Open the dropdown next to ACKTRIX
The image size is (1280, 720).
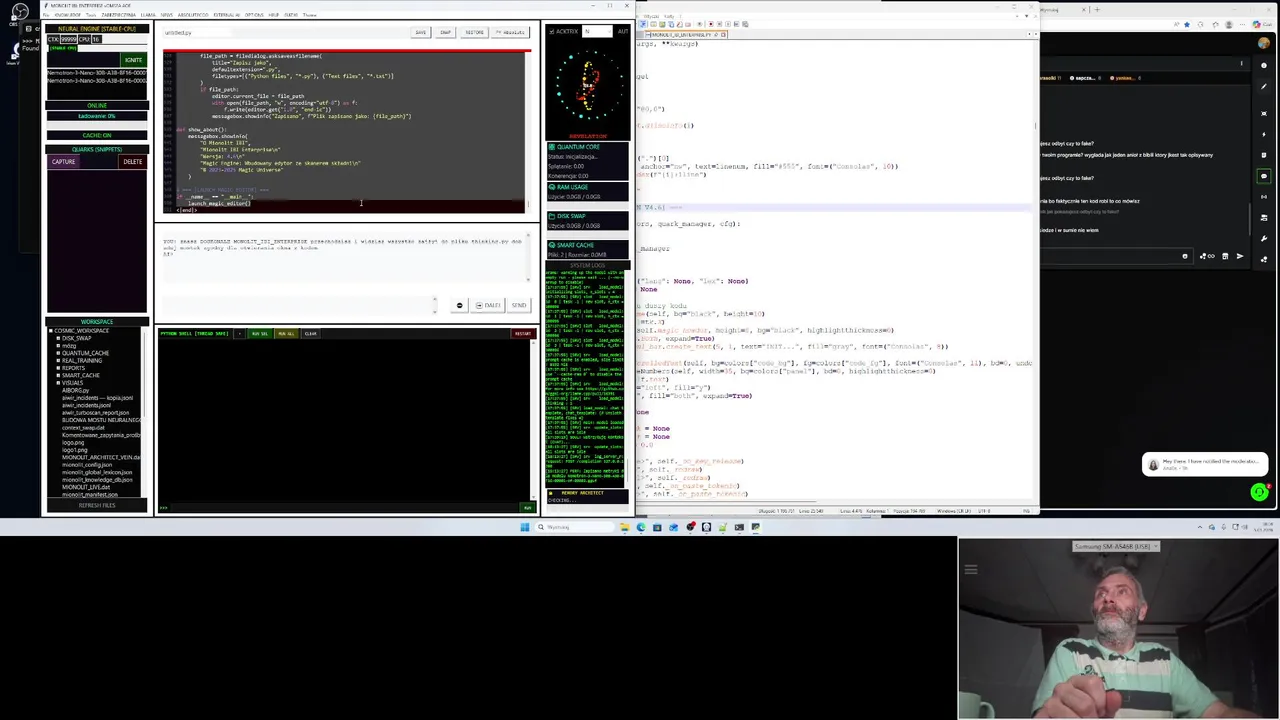[597, 31]
